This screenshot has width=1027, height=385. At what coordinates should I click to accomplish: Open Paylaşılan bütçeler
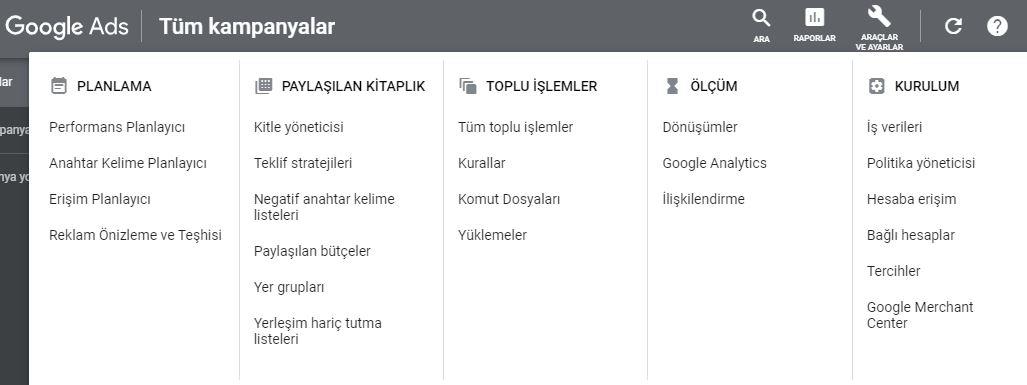coord(312,251)
